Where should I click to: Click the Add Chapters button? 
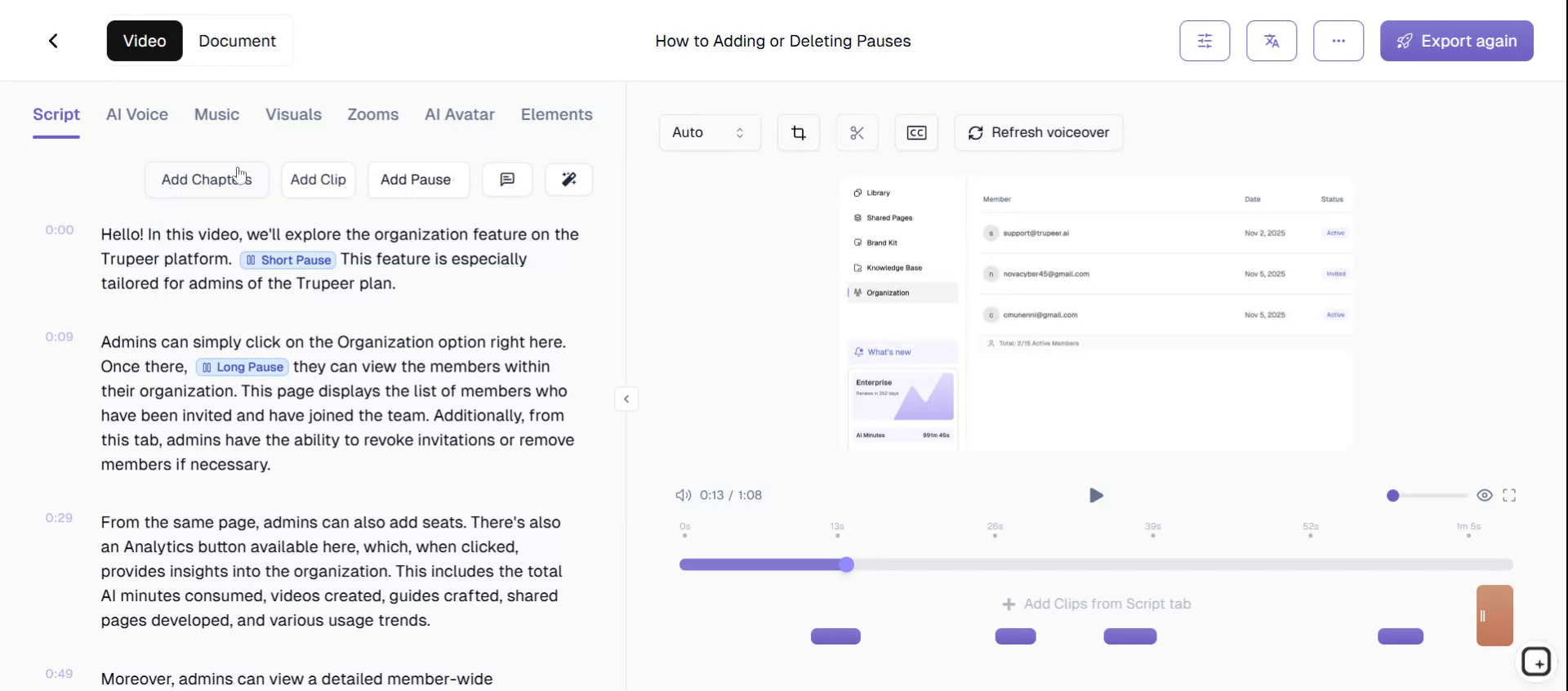coord(207,180)
